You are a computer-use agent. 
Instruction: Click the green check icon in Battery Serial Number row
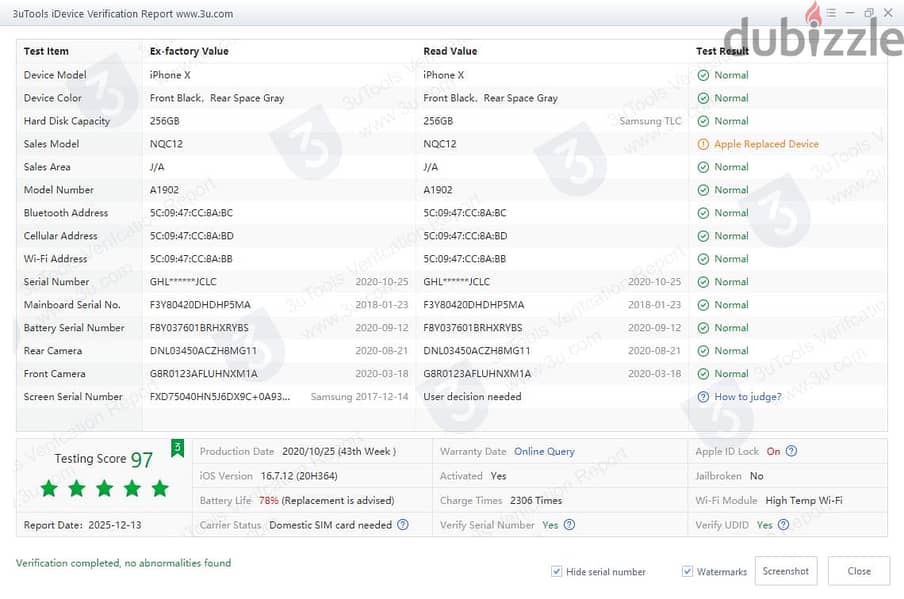(x=703, y=328)
